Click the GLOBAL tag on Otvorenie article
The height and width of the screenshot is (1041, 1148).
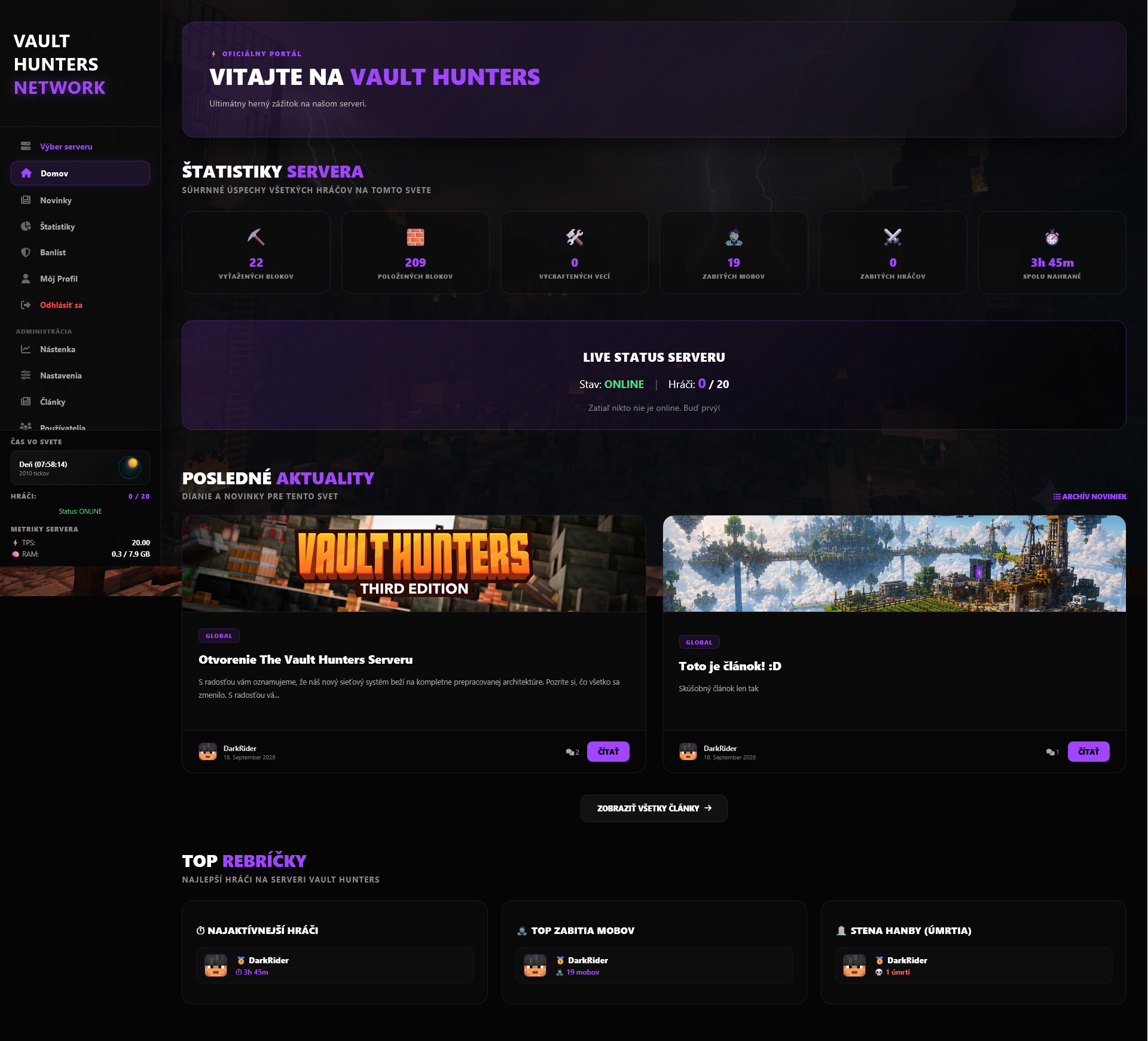click(x=219, y=636)
